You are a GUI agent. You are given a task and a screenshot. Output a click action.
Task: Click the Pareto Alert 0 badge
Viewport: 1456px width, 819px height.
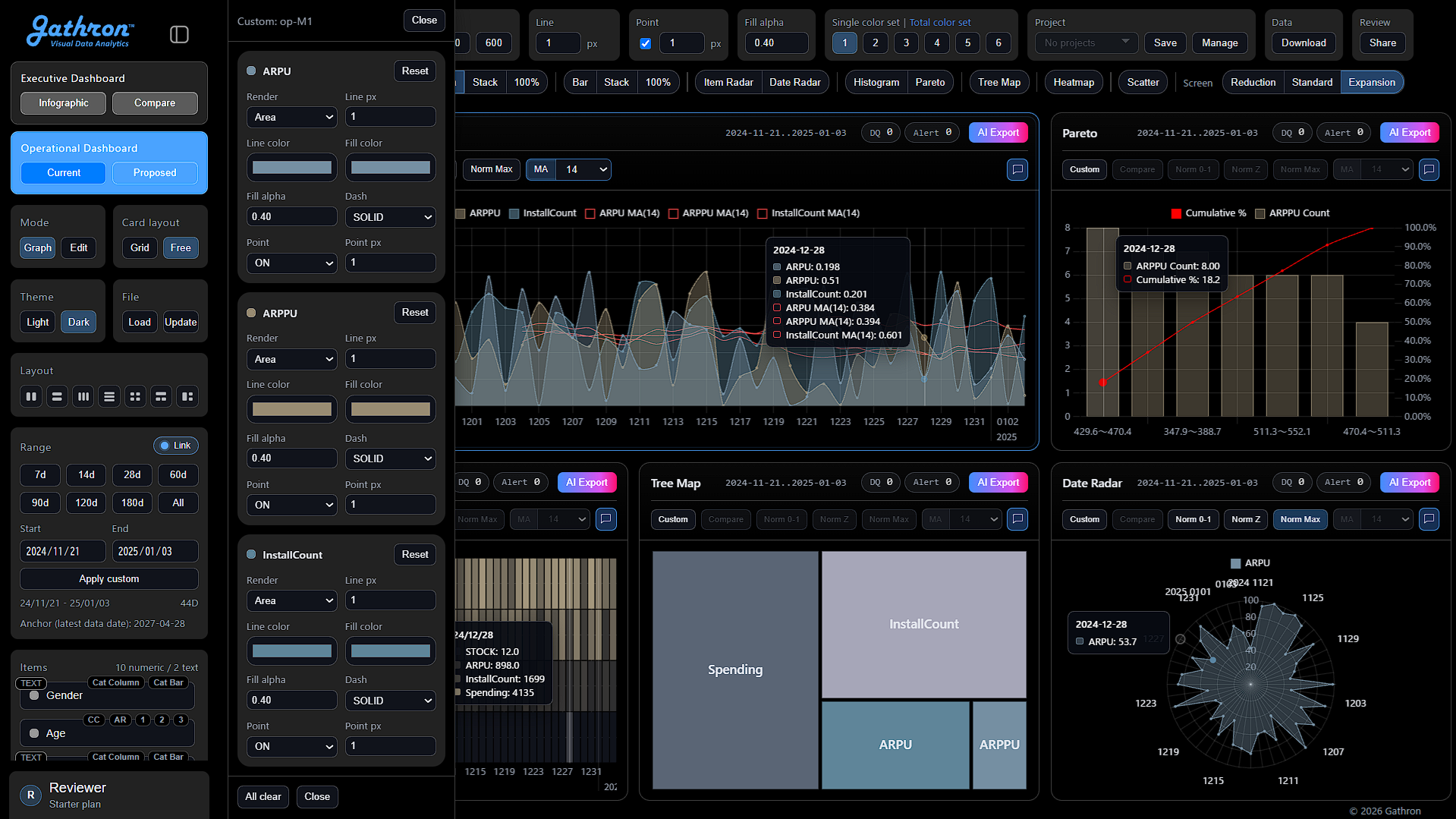click(1344, 132)
